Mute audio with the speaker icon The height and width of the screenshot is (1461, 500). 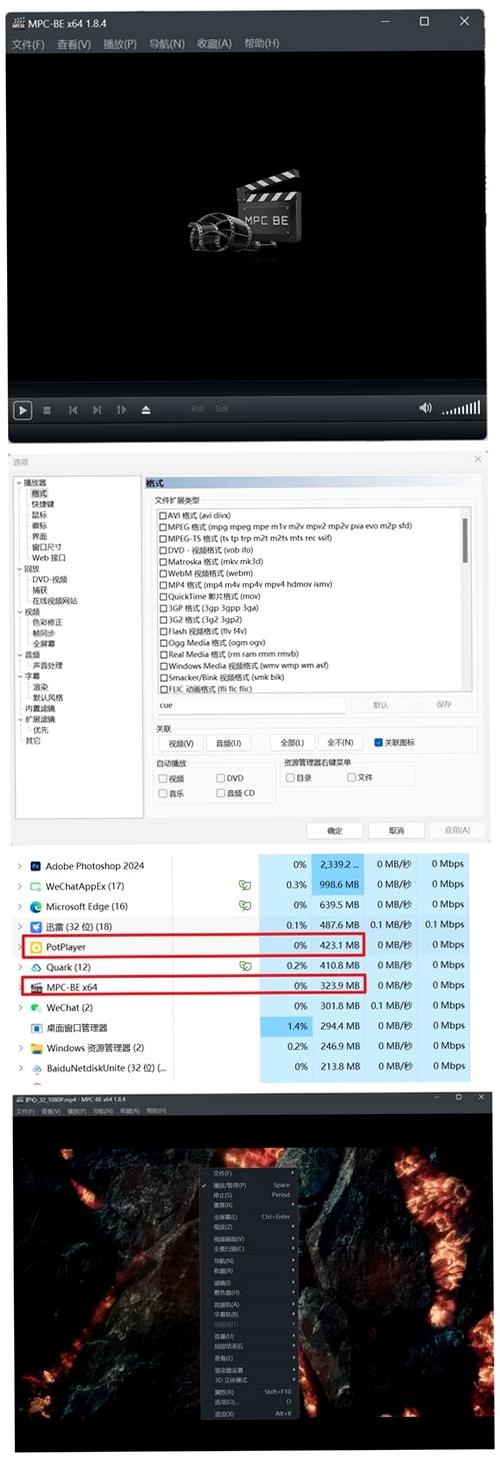425,408
